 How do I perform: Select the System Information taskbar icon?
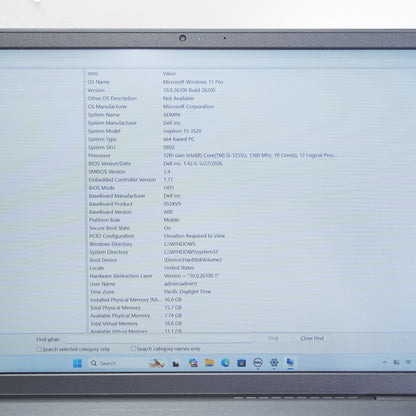pos(290,362)
